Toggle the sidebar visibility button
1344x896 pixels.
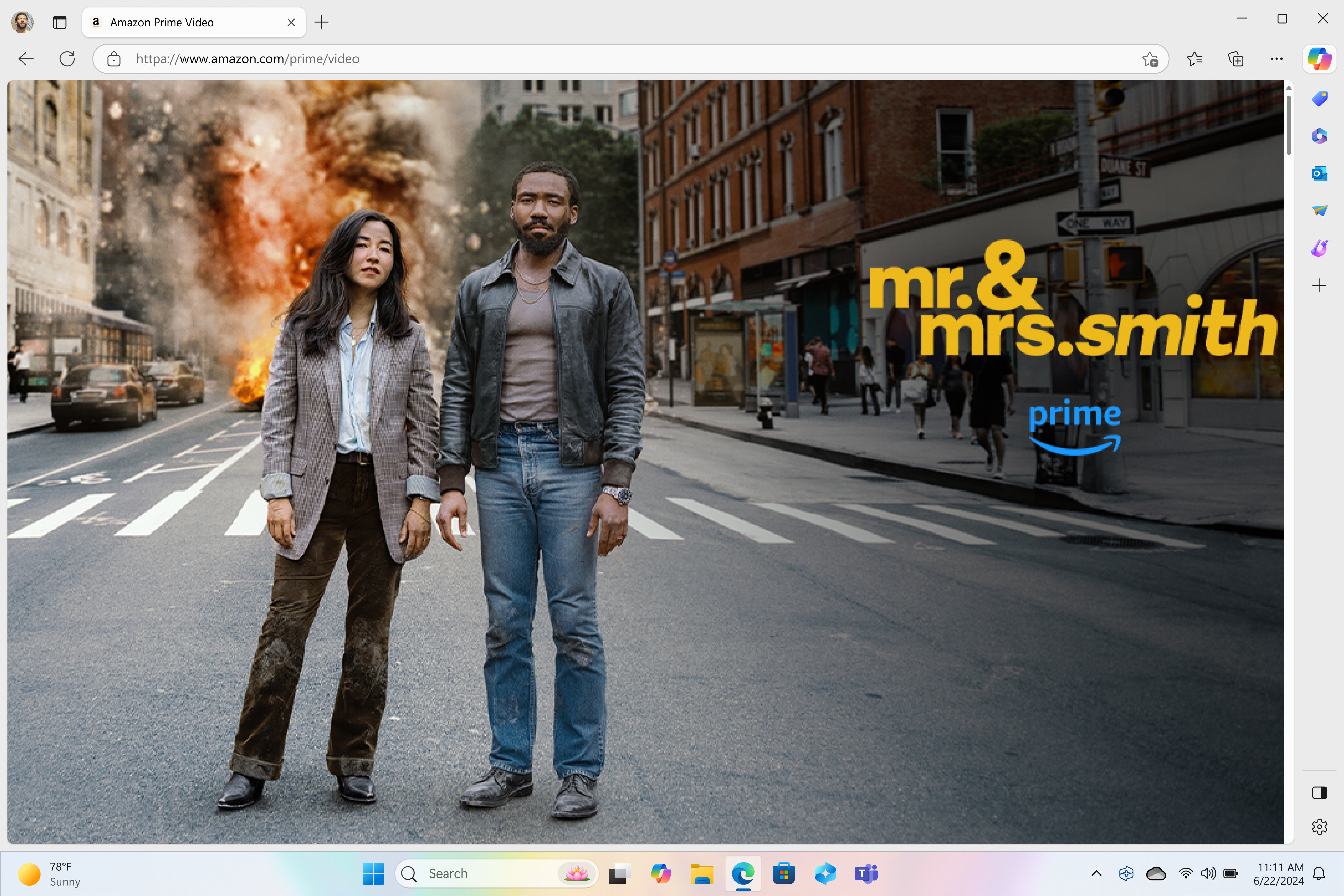coord(1319,793)
